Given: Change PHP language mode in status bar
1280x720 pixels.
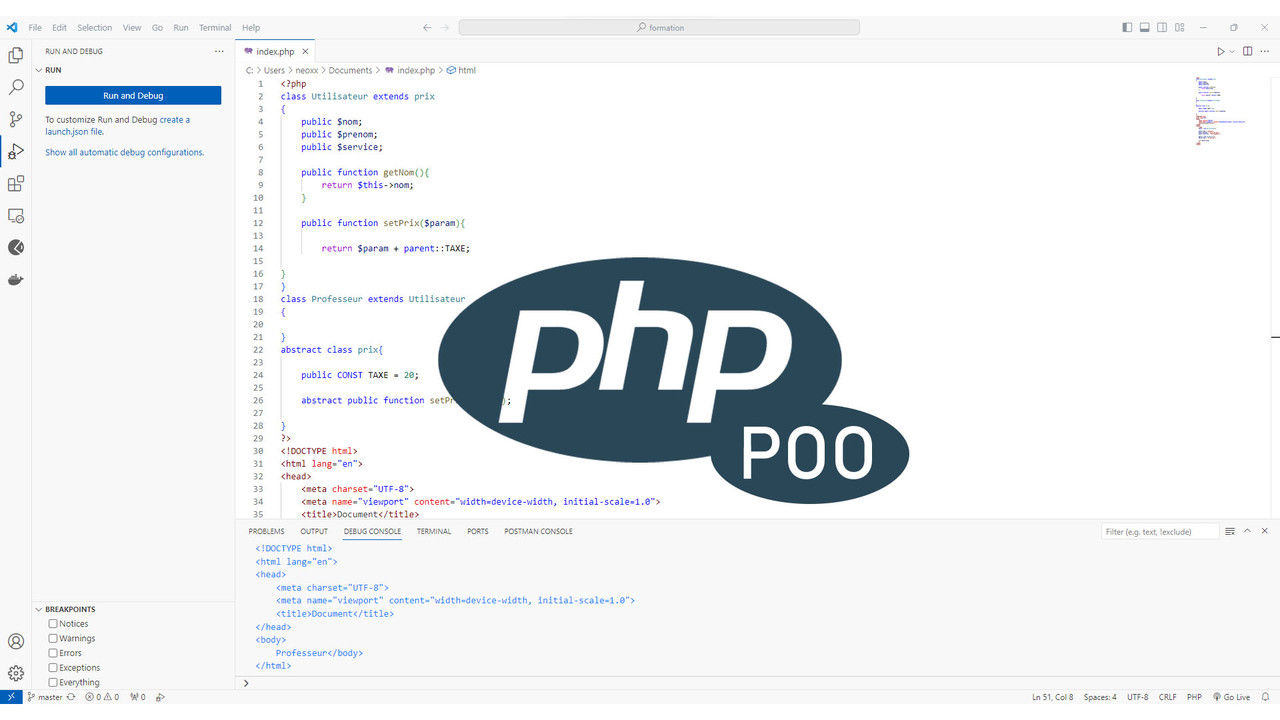Looking at the screenshot, I should [1194, 697].
